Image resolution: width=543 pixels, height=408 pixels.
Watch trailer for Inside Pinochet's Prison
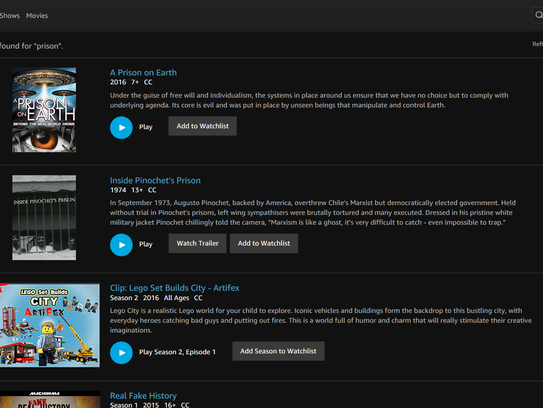[197, 243]
